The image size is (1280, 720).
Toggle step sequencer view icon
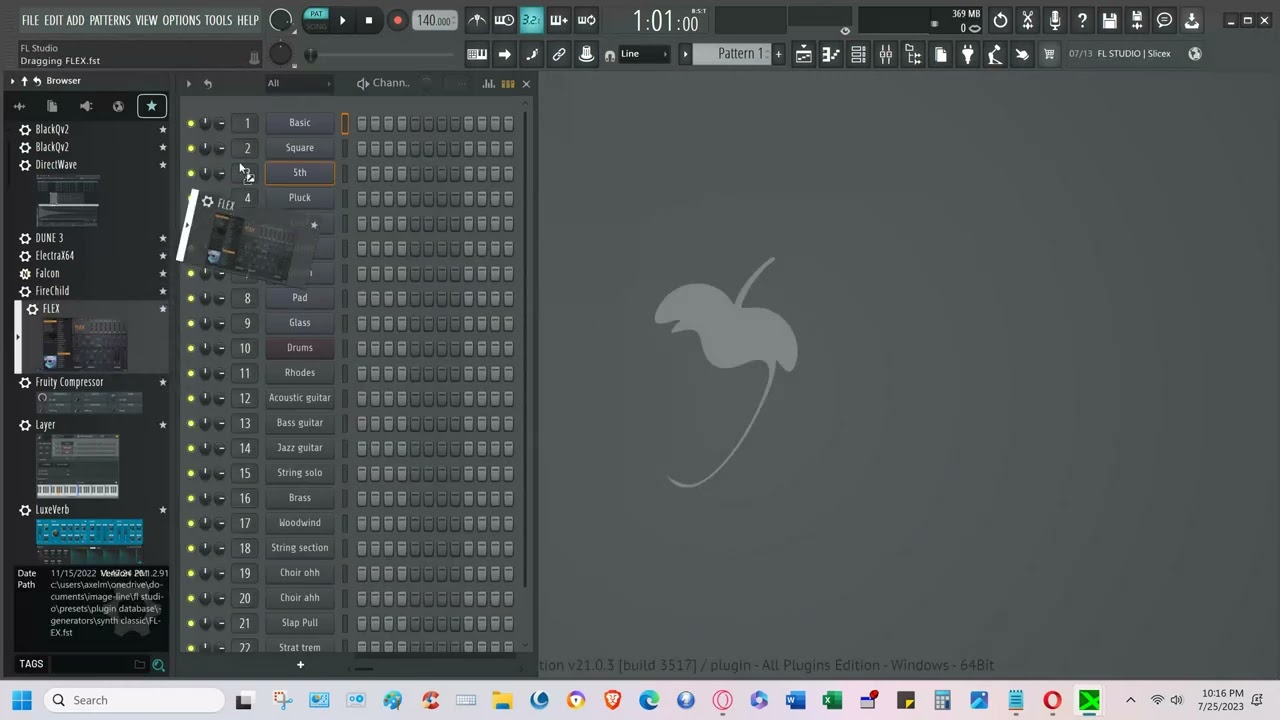(507, 83)
